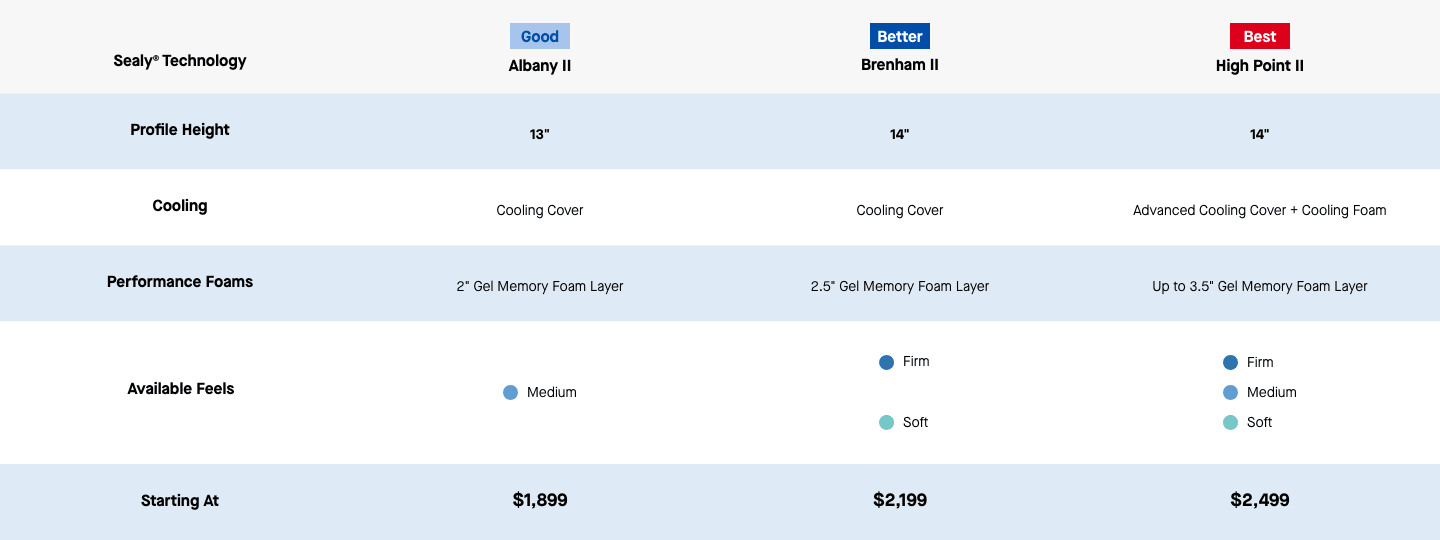Click the Profile Height row label
Image resolution: width=1440 pixels, height=540 pixels.
point(180,130)
